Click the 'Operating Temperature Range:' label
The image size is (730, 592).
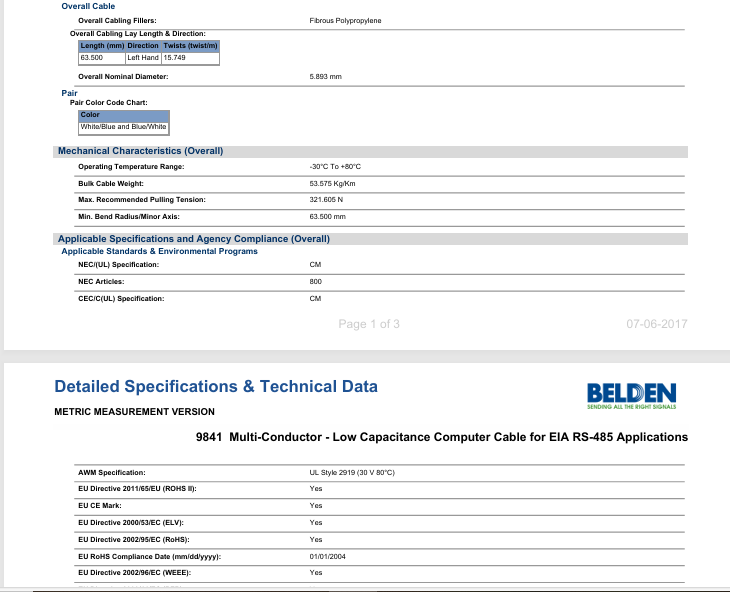click(x=131, y=167)
